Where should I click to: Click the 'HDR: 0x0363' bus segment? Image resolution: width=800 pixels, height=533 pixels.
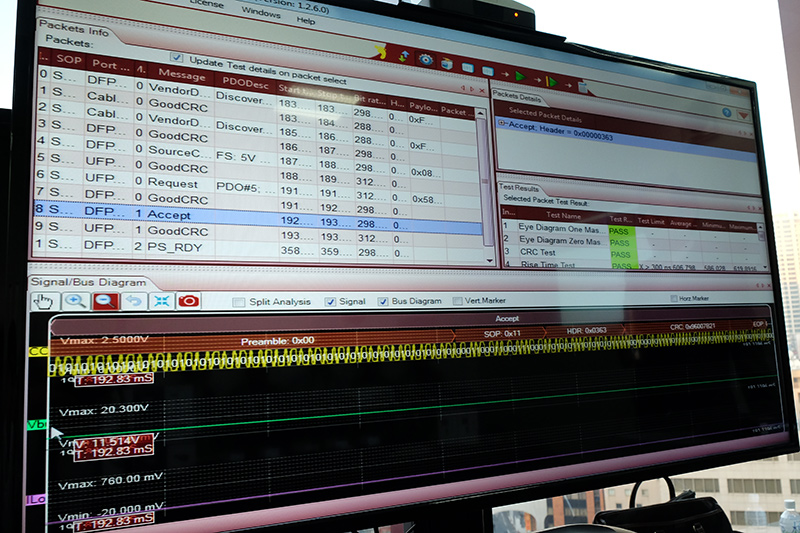click(x=586, y=331)
